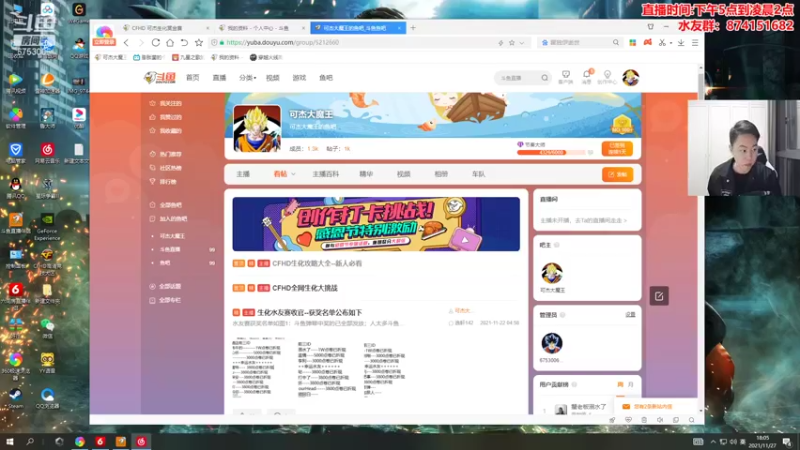The width and height of the screenshot is (800, 450).
Task: Open Windows Start menu
Action: pyautogui.click(x=9, y=441)
